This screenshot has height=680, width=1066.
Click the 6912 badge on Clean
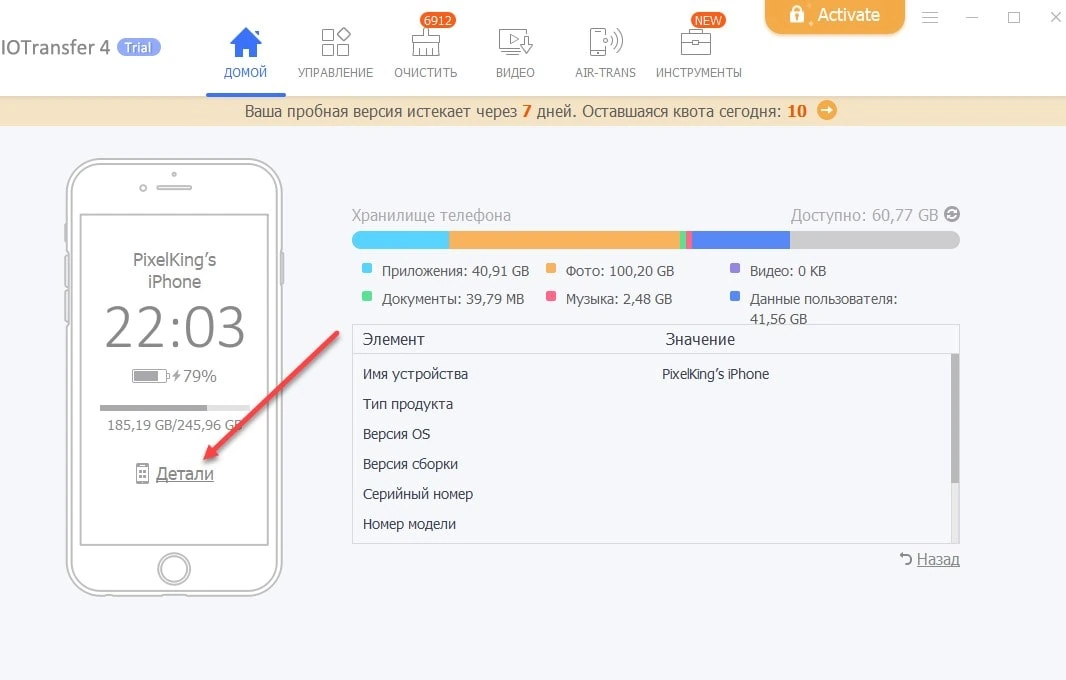(x=437, y=20)
